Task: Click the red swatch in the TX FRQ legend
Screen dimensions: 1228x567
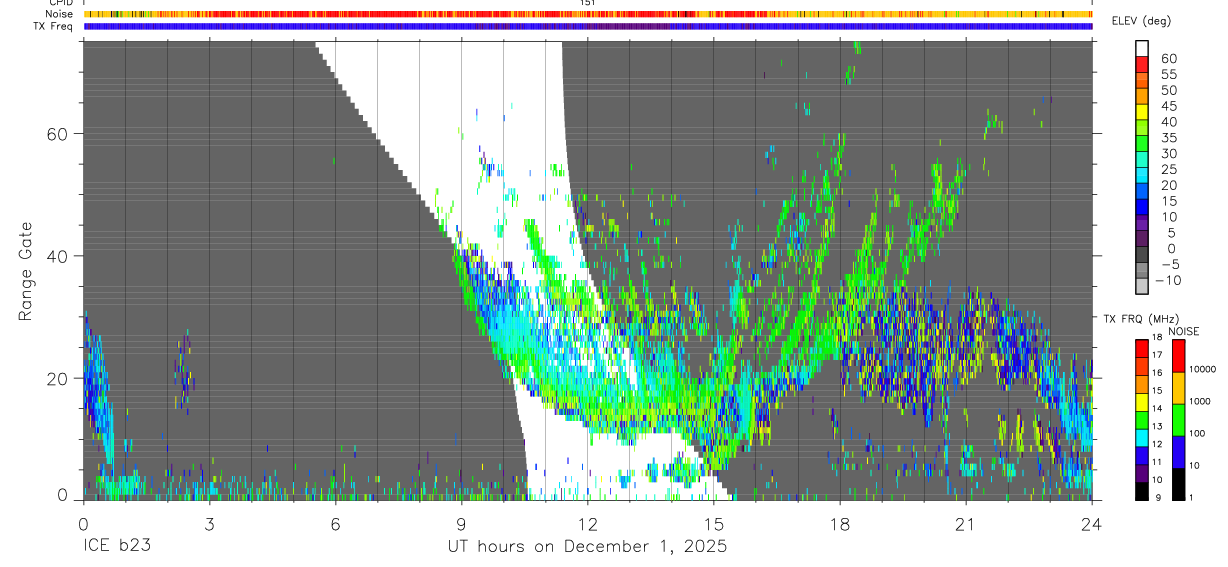Action: [1142, 349]
